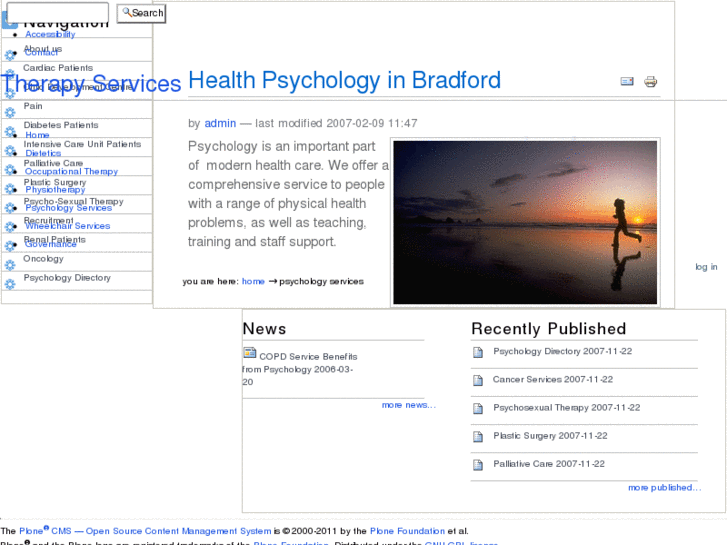The height and width of the screenshot is (545, 727).
Task: Click the document icon next to Palliative Care 2007-11-22
Action: click(478, 465)
